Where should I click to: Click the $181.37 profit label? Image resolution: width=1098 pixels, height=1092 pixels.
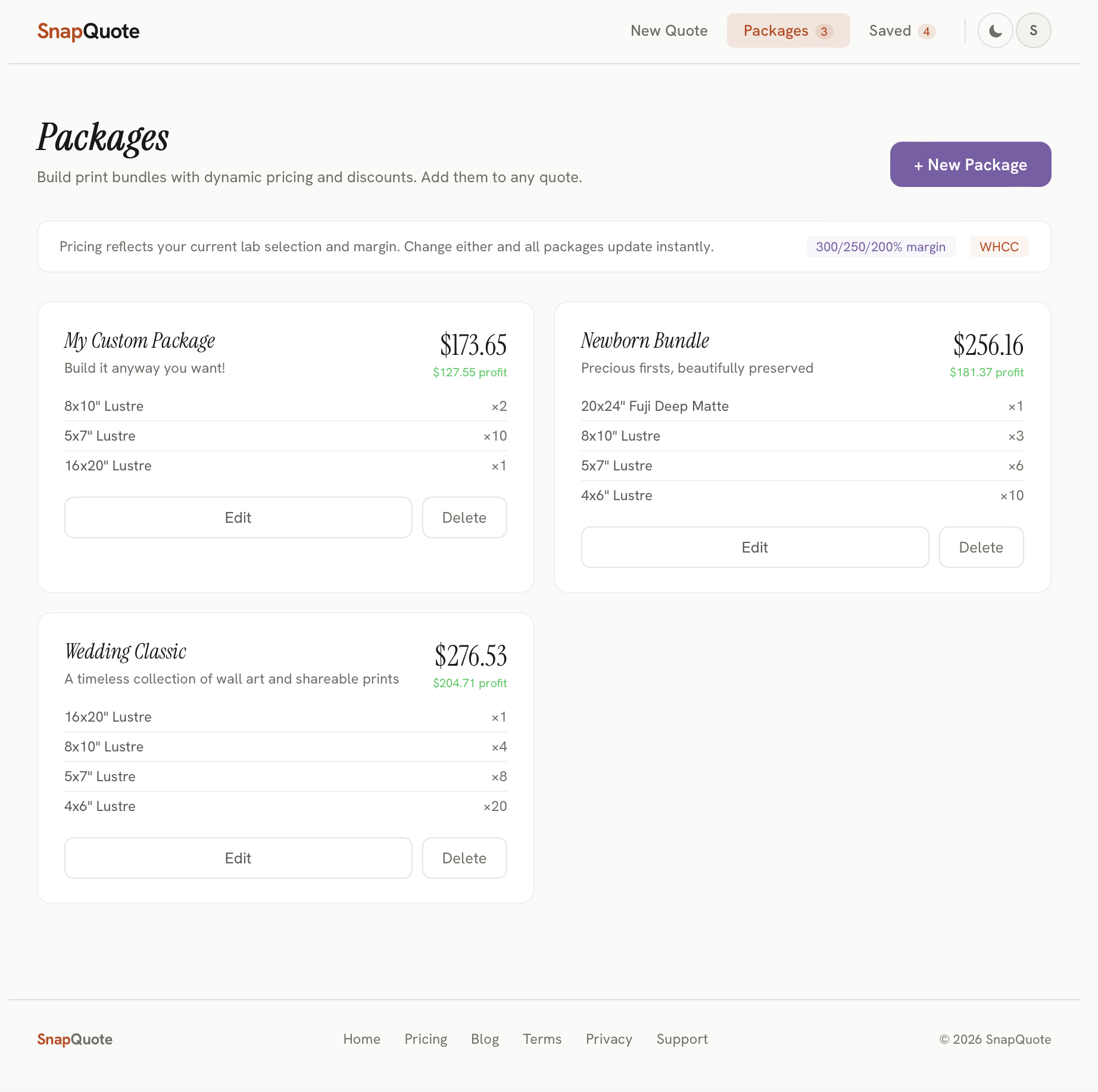click(x=987, y=372)
